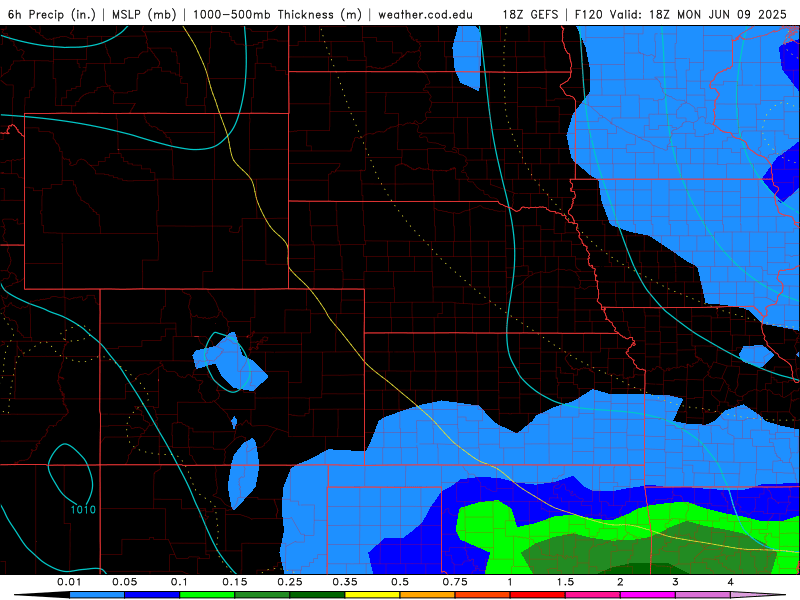The width and height of the screenshot is (800, 600).
Task: Click the legend value 3
Action: (676, 582)
